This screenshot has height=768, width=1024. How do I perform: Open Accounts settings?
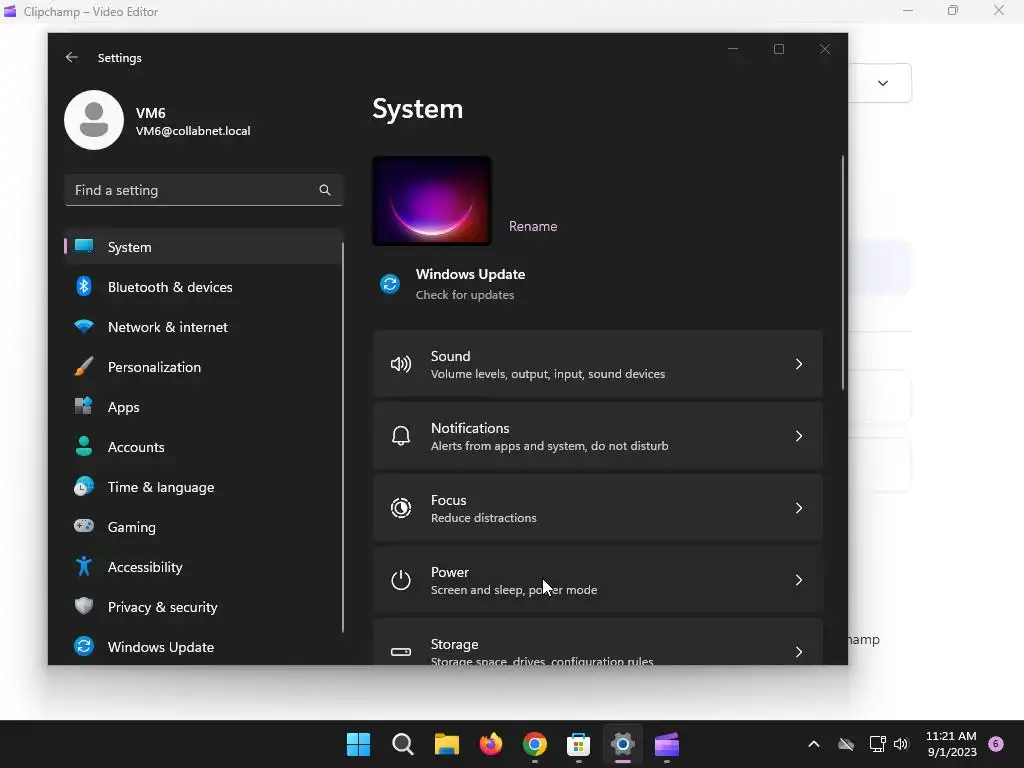tap(204, 447)
